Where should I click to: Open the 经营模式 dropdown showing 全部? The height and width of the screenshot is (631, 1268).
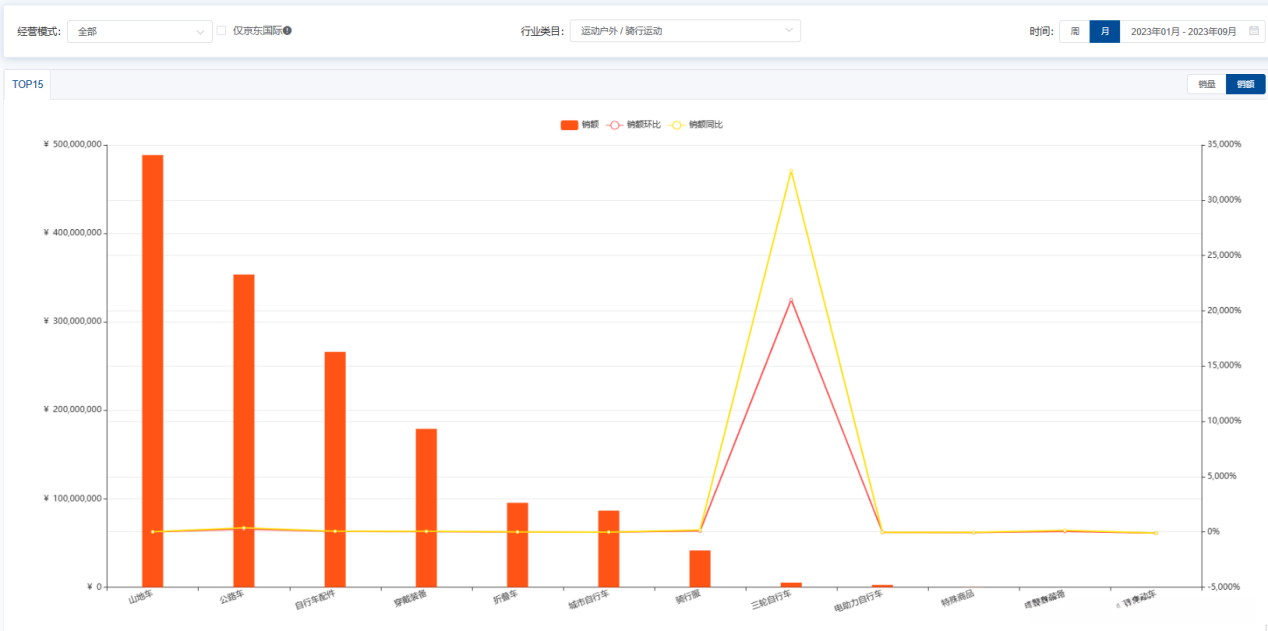click(140, 31)
